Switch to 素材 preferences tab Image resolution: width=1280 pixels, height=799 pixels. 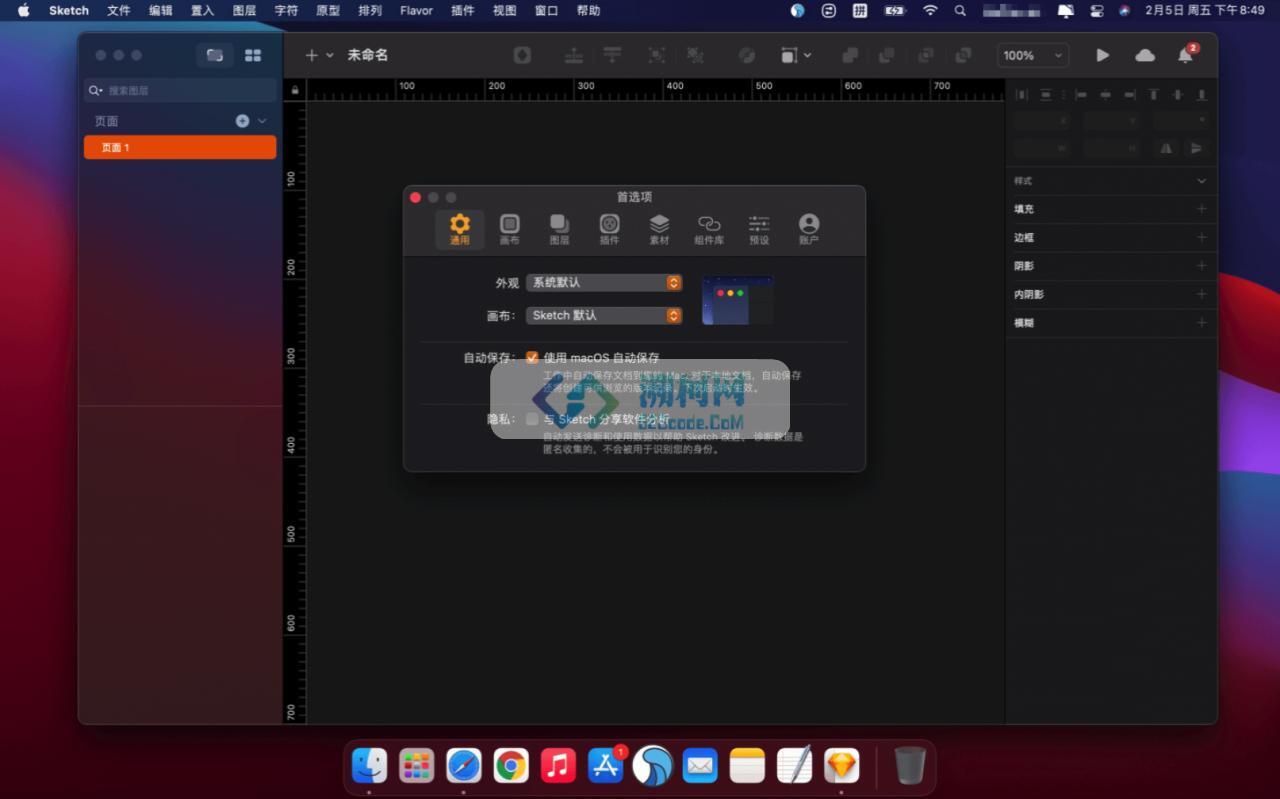pos(659,229)
